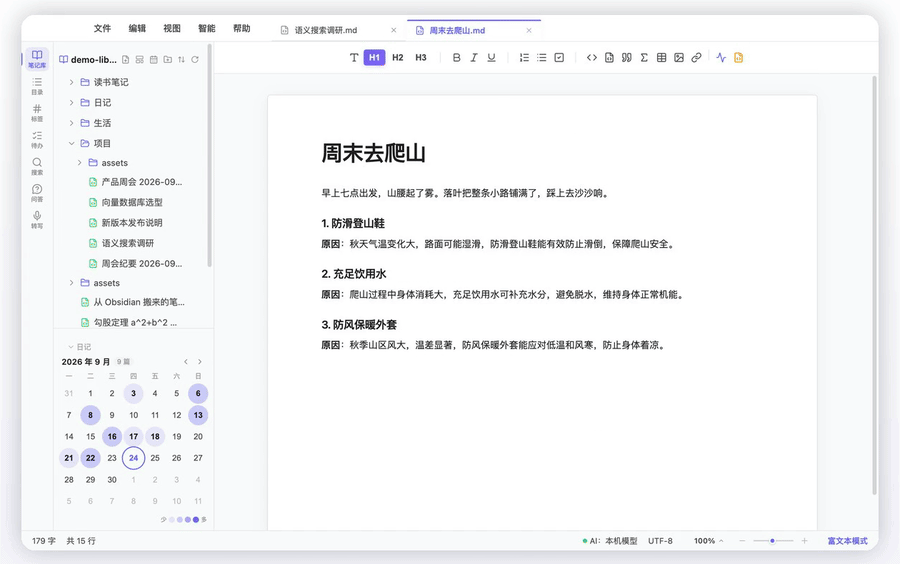Toggle underline formatting

[491, 57]
